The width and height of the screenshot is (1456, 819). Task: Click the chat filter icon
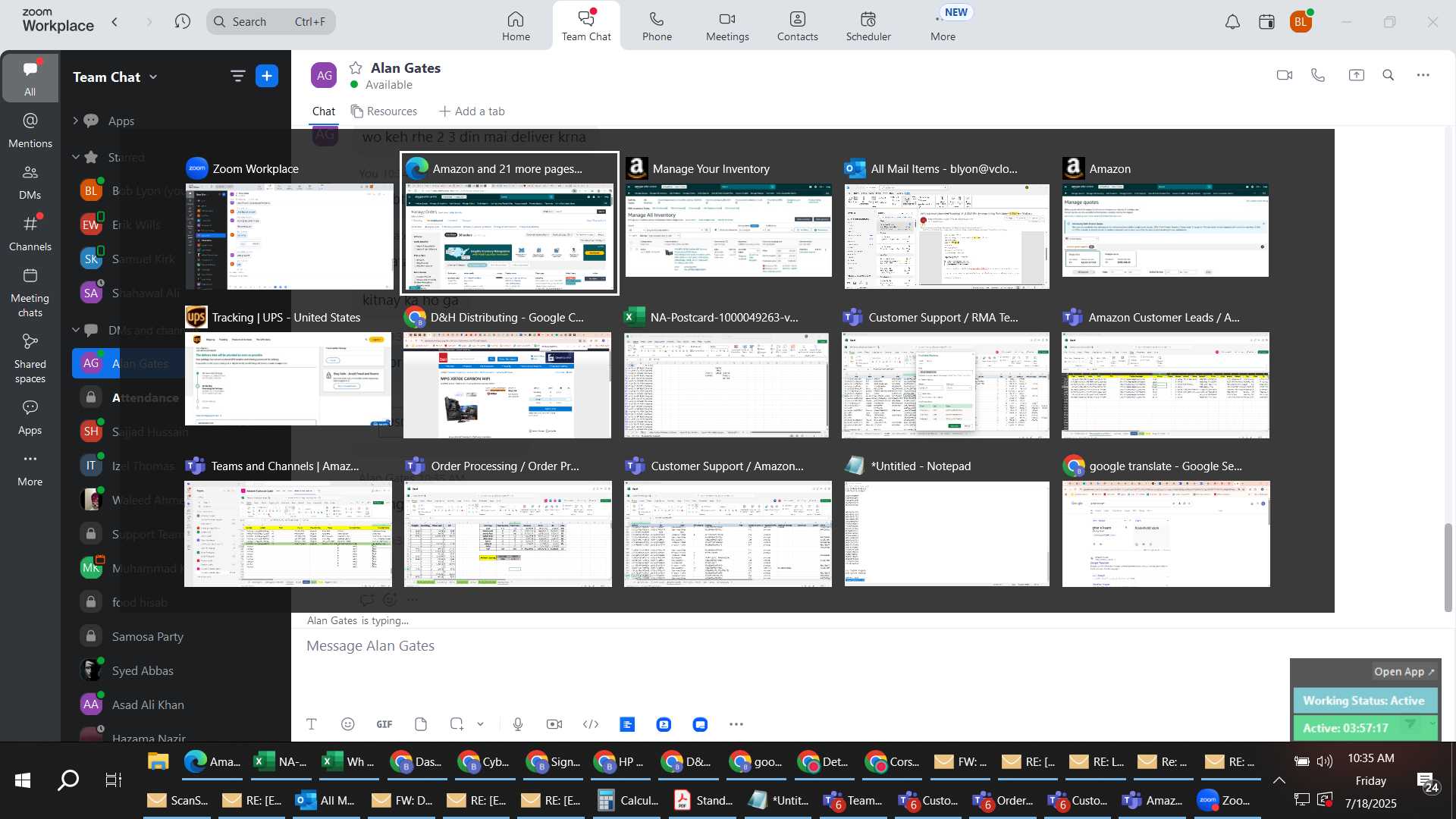(x=237, y=76)
